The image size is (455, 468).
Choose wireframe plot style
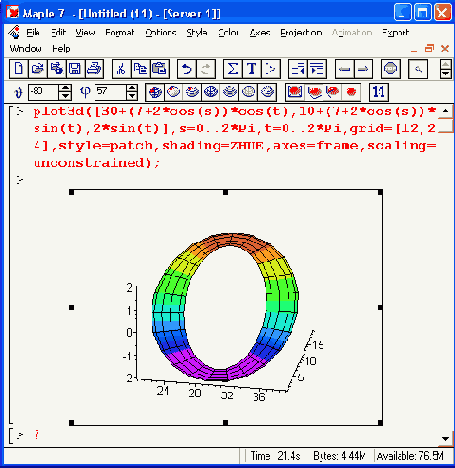coord(248,92)
